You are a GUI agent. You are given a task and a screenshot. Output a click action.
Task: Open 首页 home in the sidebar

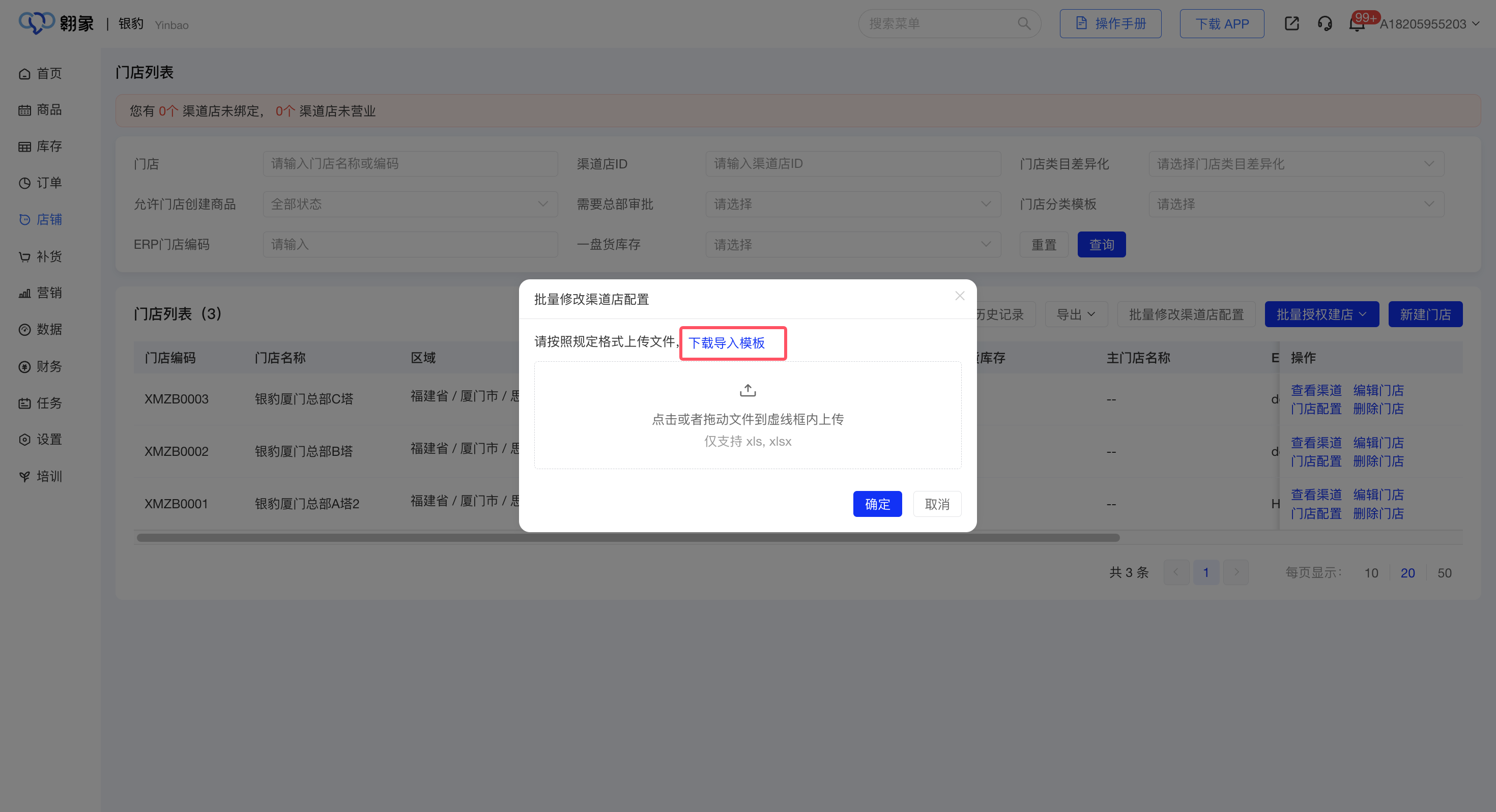click(x=41, y=73)
